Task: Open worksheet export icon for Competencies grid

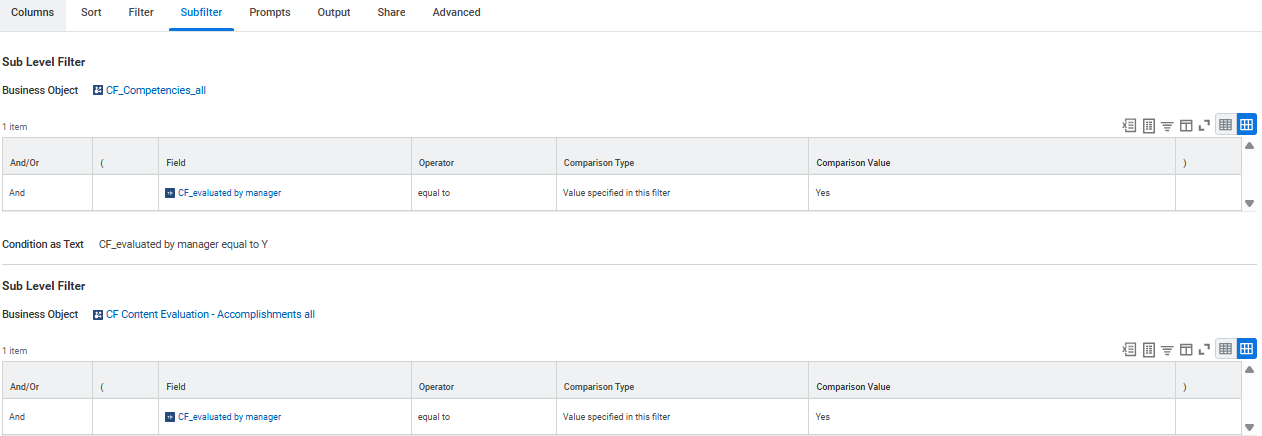Action: point(1149,125)
